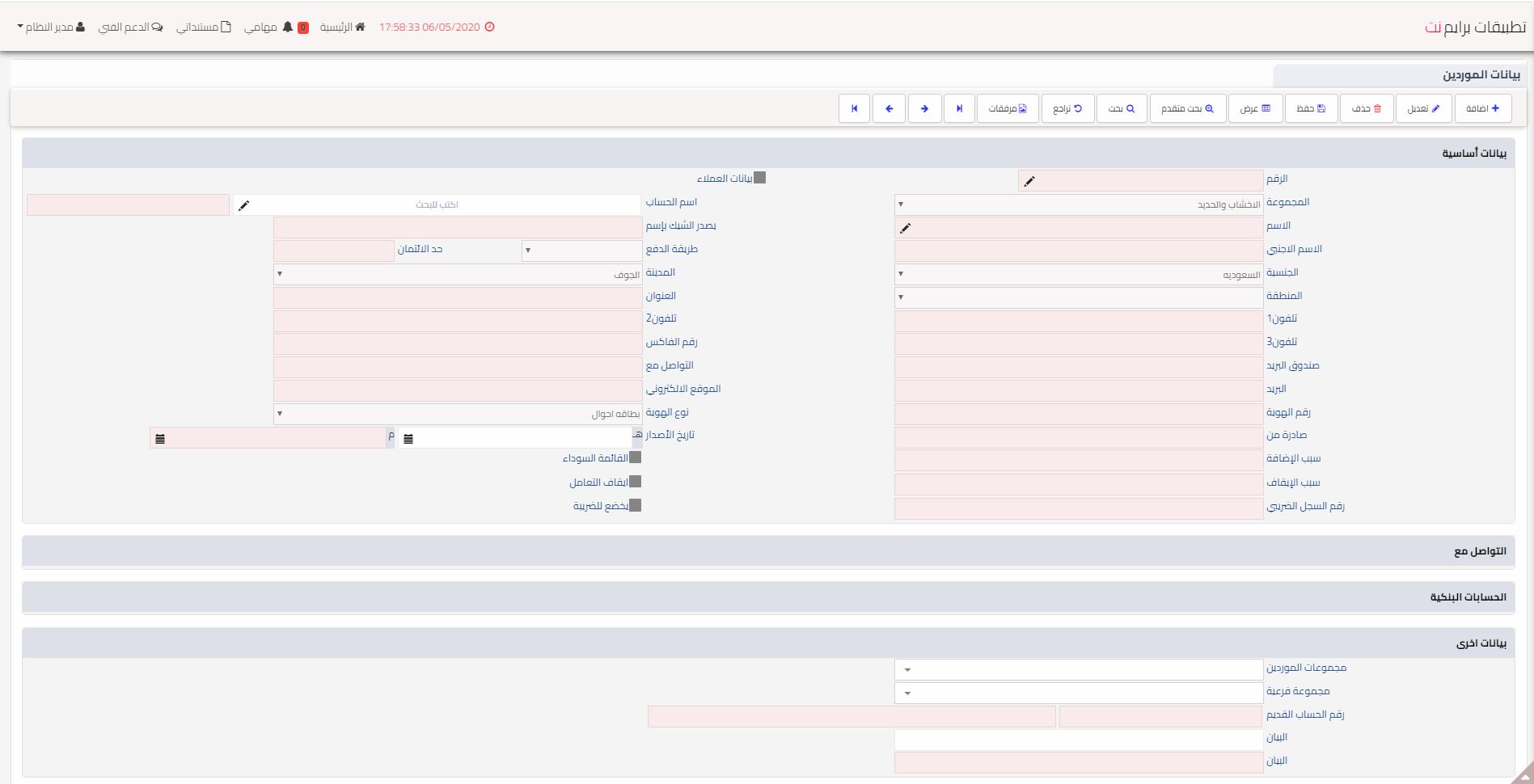Screen dimensions: 1534x784
Task: Open the المجموعة dropdown
Action: [1078, 204]
